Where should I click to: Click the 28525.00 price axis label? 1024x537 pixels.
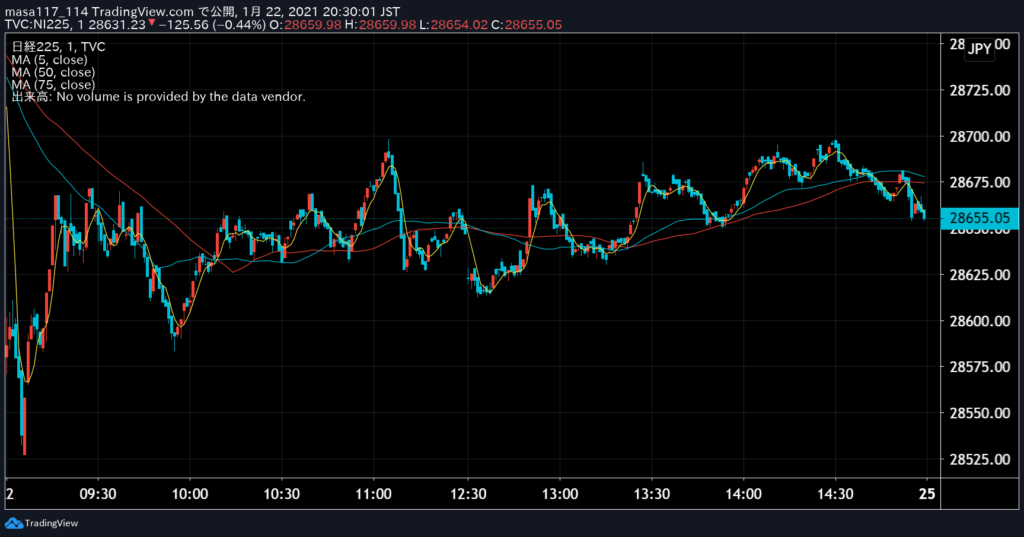(x=980, y=459)
